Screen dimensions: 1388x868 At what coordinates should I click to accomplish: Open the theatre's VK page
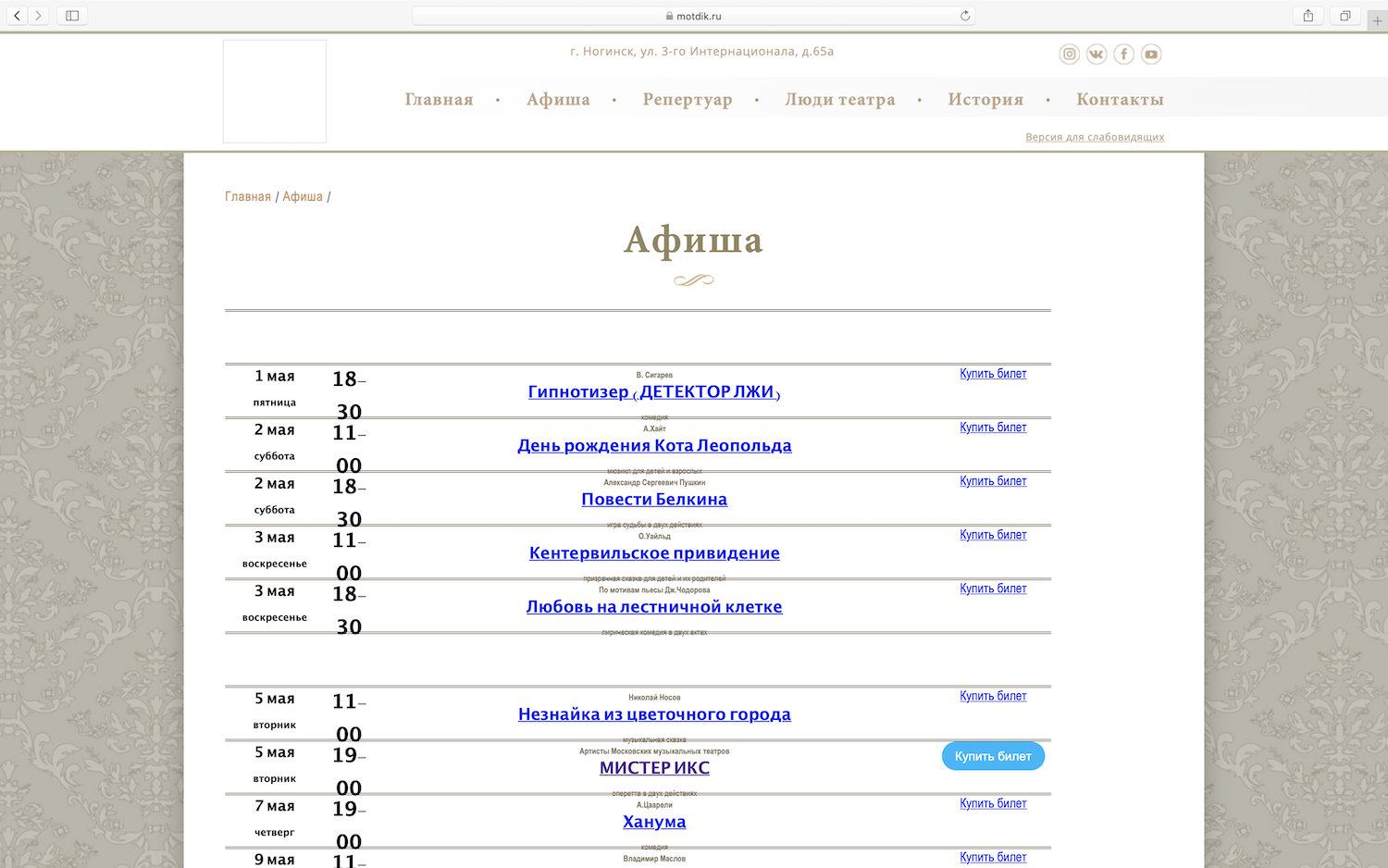[1097, 55]
